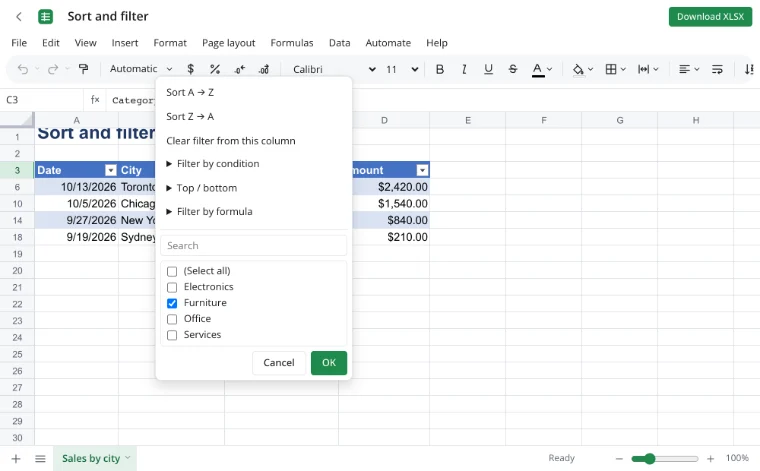Toggle bold formatting
The image size is (760, 471).
point(440,69)
